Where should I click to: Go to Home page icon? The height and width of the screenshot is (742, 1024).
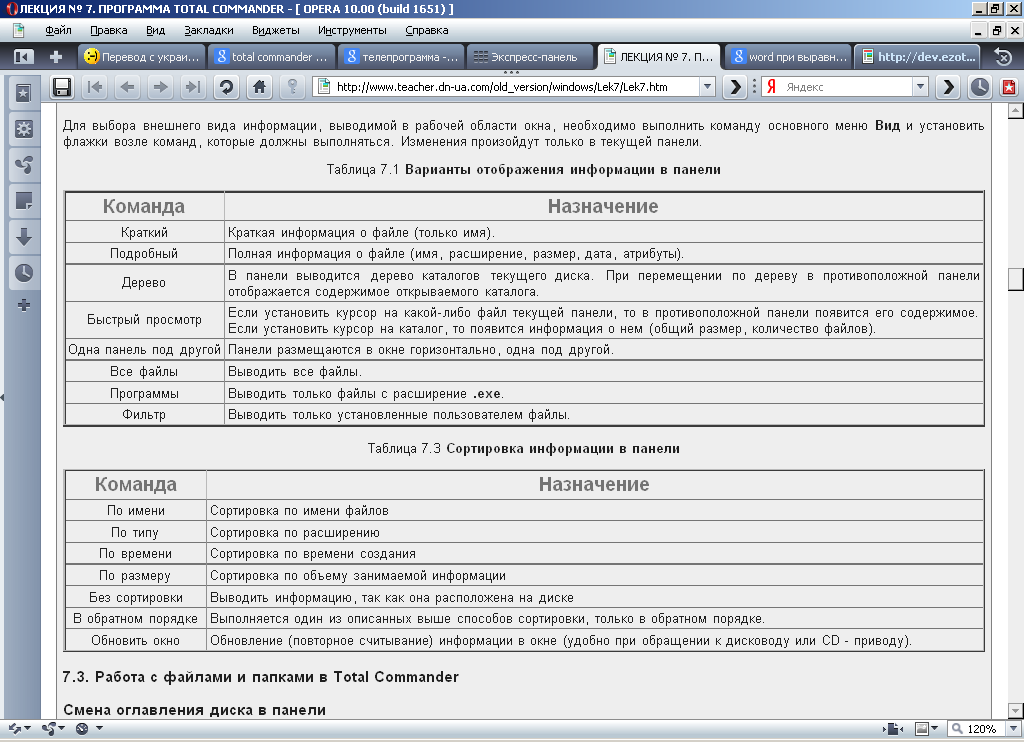[259, 87]
